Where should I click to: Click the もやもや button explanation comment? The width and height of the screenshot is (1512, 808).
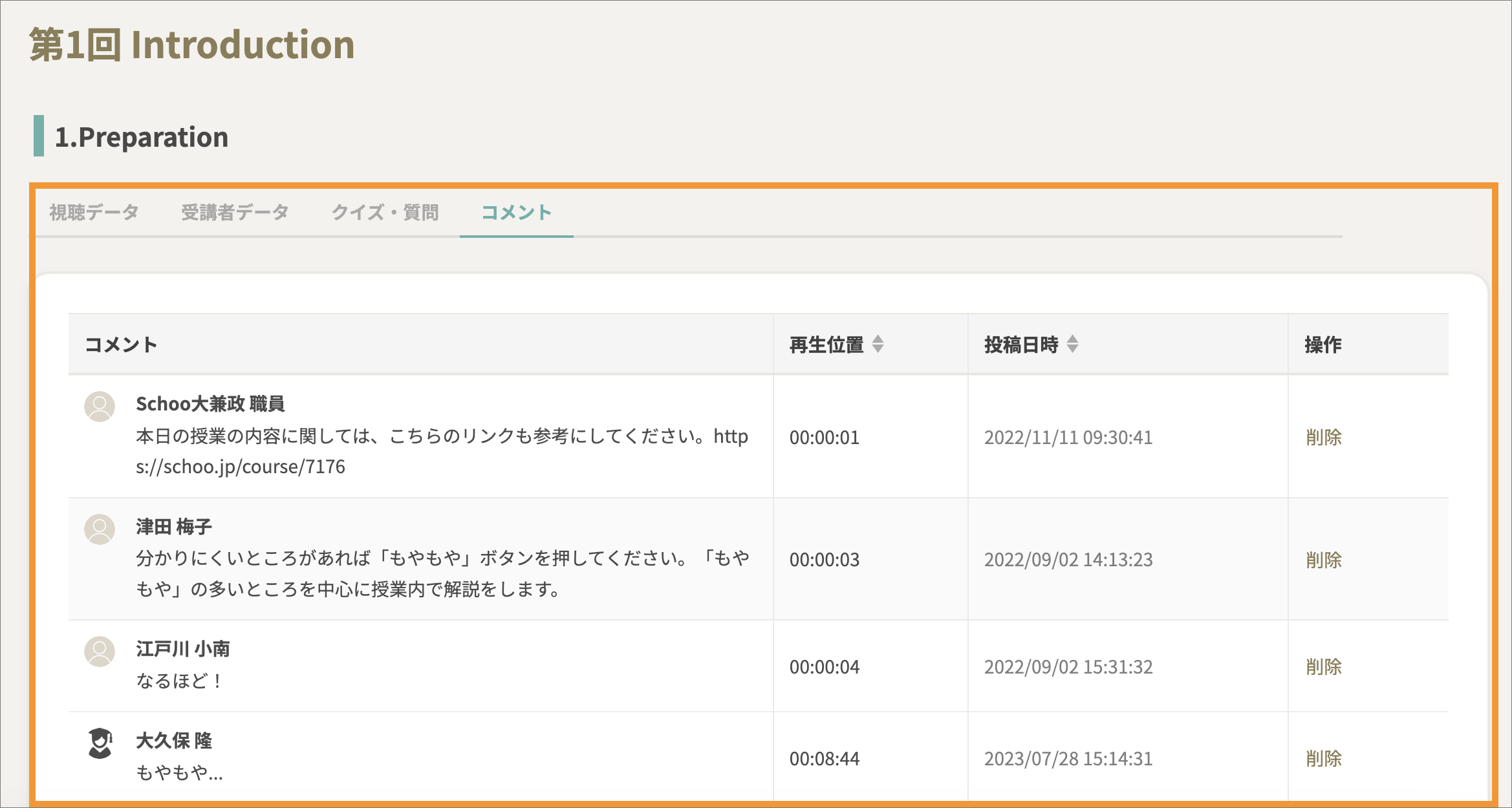(442, 573)
